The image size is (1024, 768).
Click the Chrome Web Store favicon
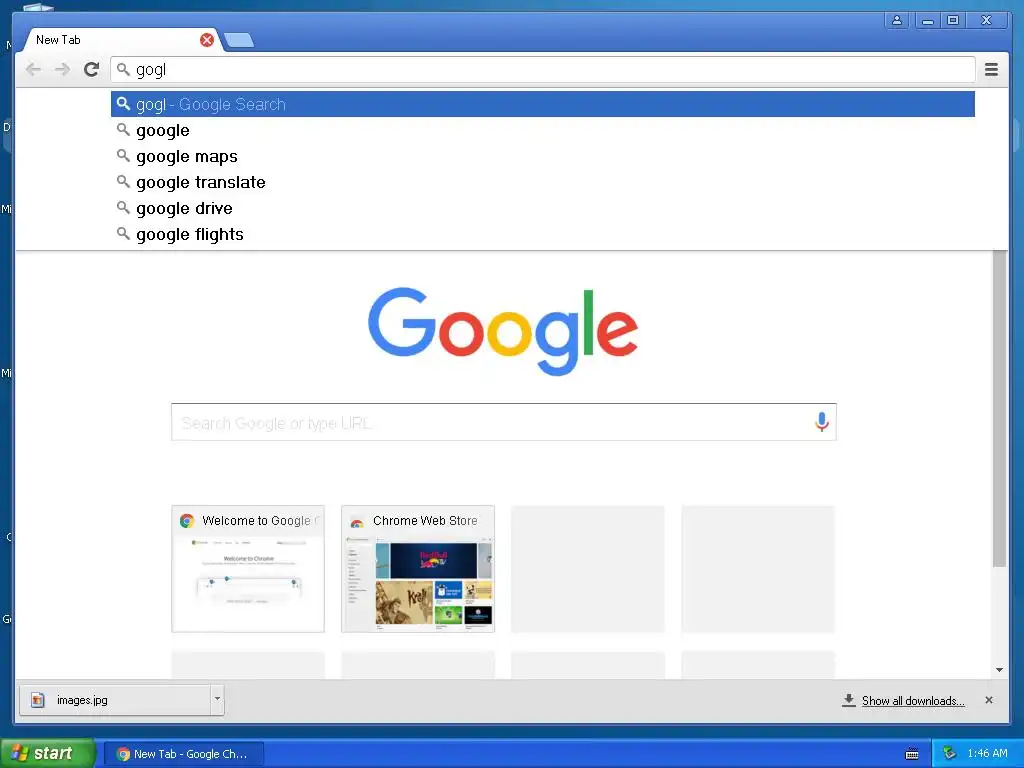(357, 521)
